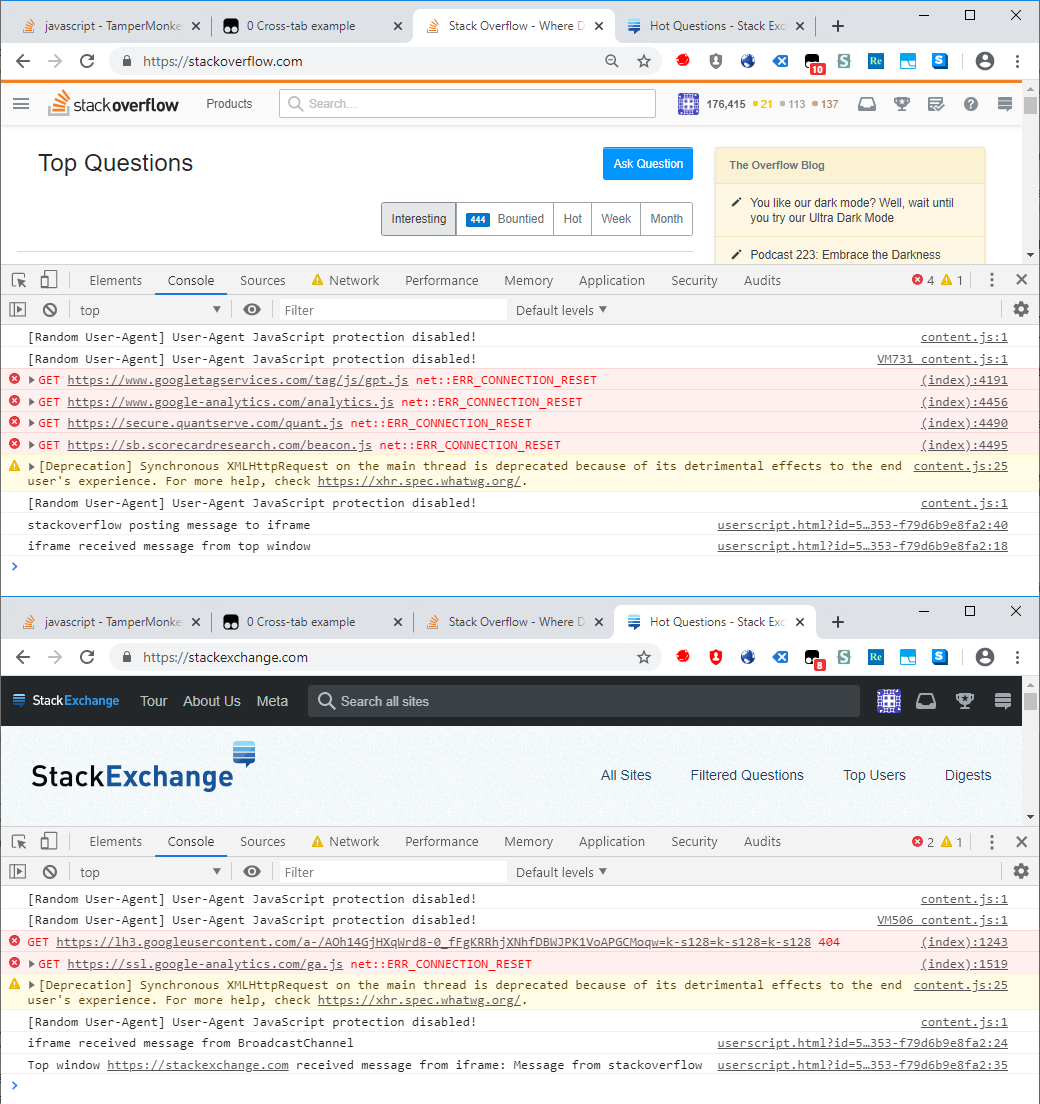Expand Deprecation warning in top console
1040x1104 pixels.
point(32,466)
